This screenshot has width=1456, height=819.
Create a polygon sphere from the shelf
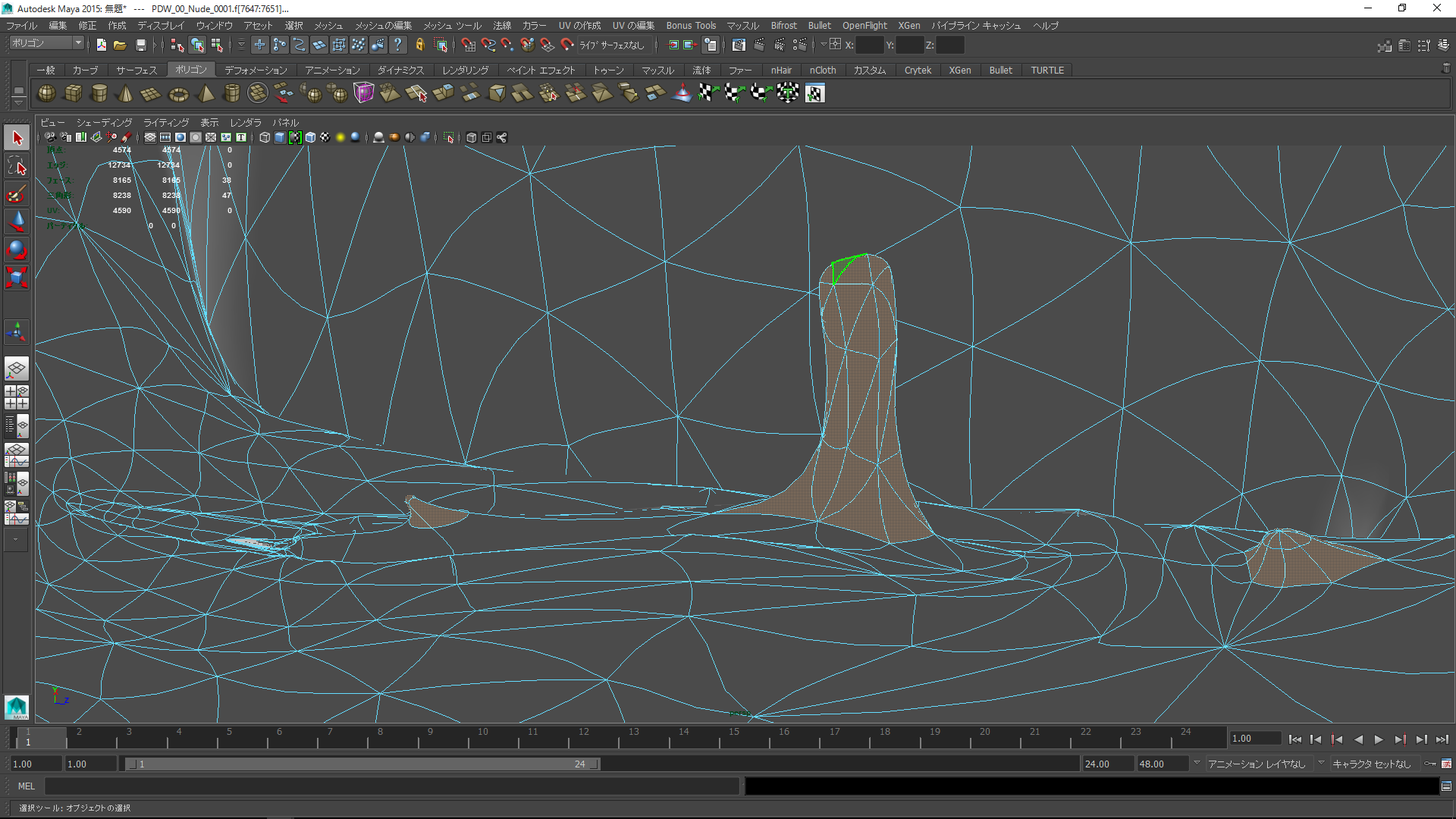tap(46, 93)
